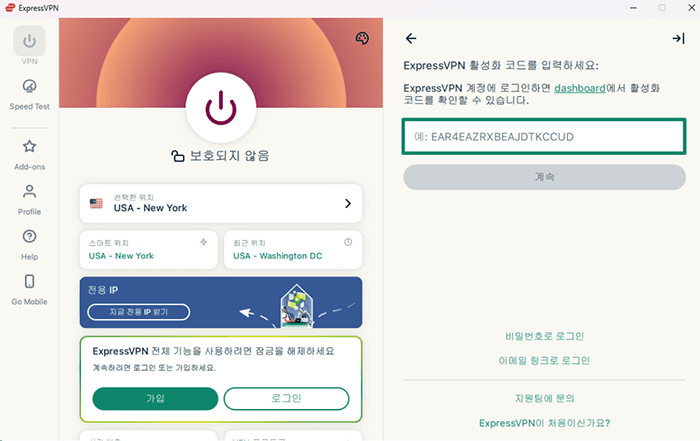700x441 pixels.
Task: Choose 비밀번호로 로그인 link
Action: [544, 336]
